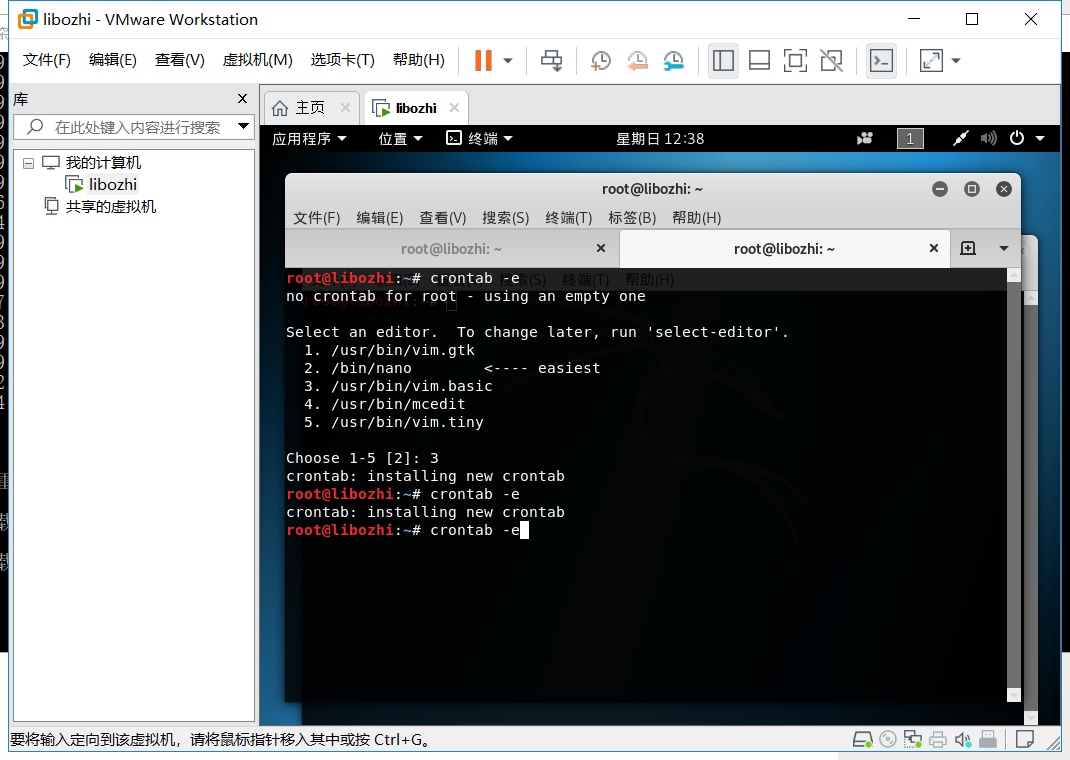Close the 主页 tab
The width and height of the screenshot is (1070, 760).
(345, 108)
